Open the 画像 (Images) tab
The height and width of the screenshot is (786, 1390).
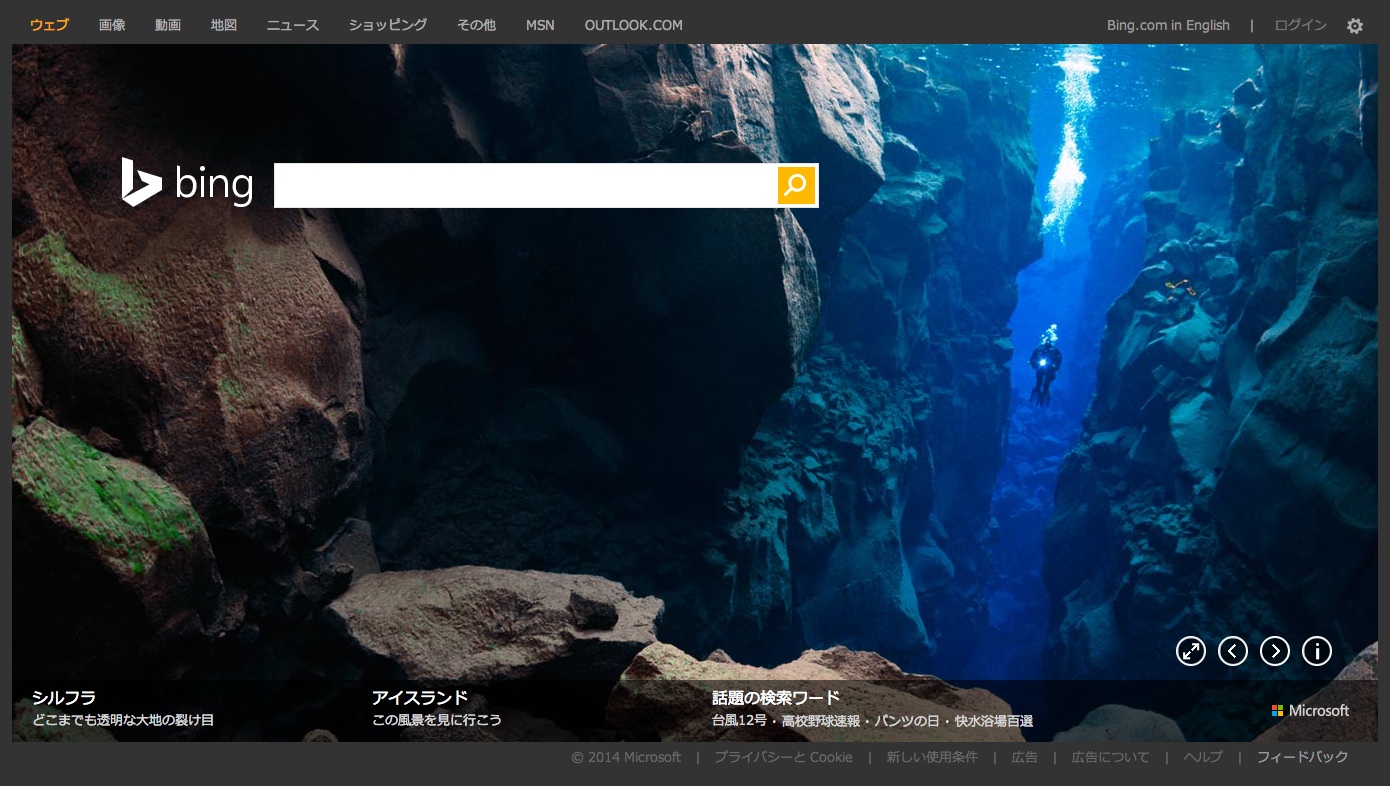[112, 25]
